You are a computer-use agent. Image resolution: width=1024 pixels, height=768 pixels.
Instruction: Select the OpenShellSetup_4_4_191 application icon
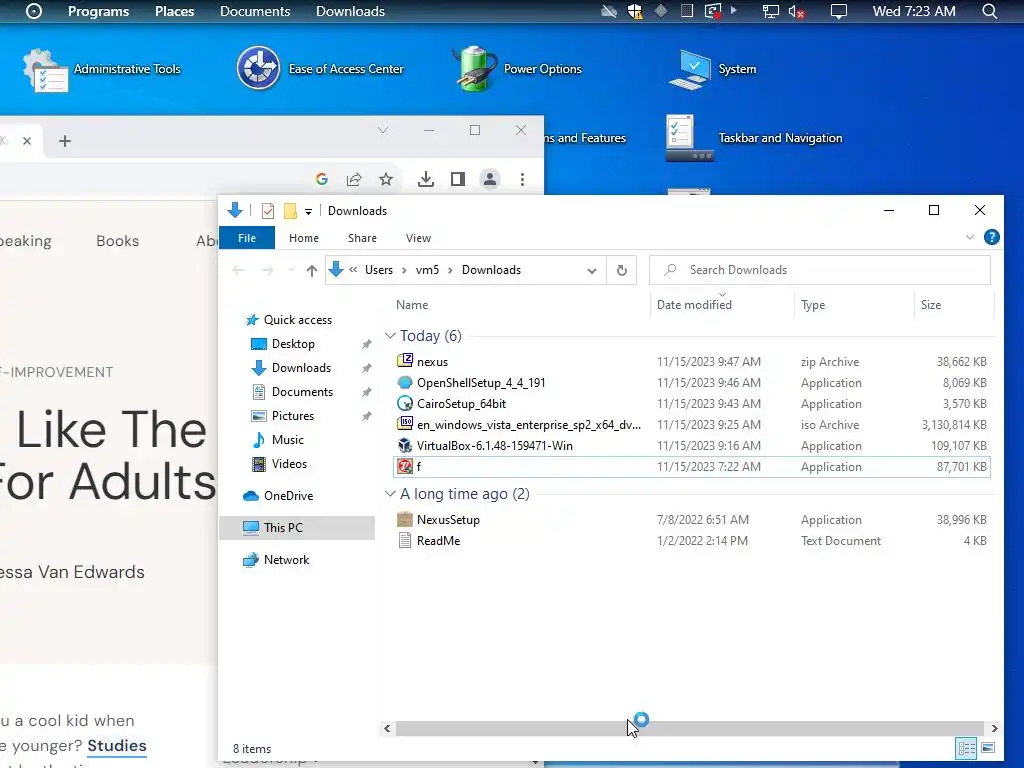405,383
